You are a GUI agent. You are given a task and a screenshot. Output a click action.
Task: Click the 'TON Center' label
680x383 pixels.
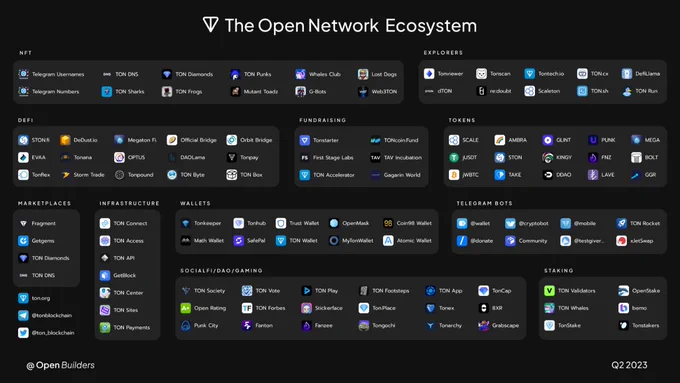click(128, 293)
